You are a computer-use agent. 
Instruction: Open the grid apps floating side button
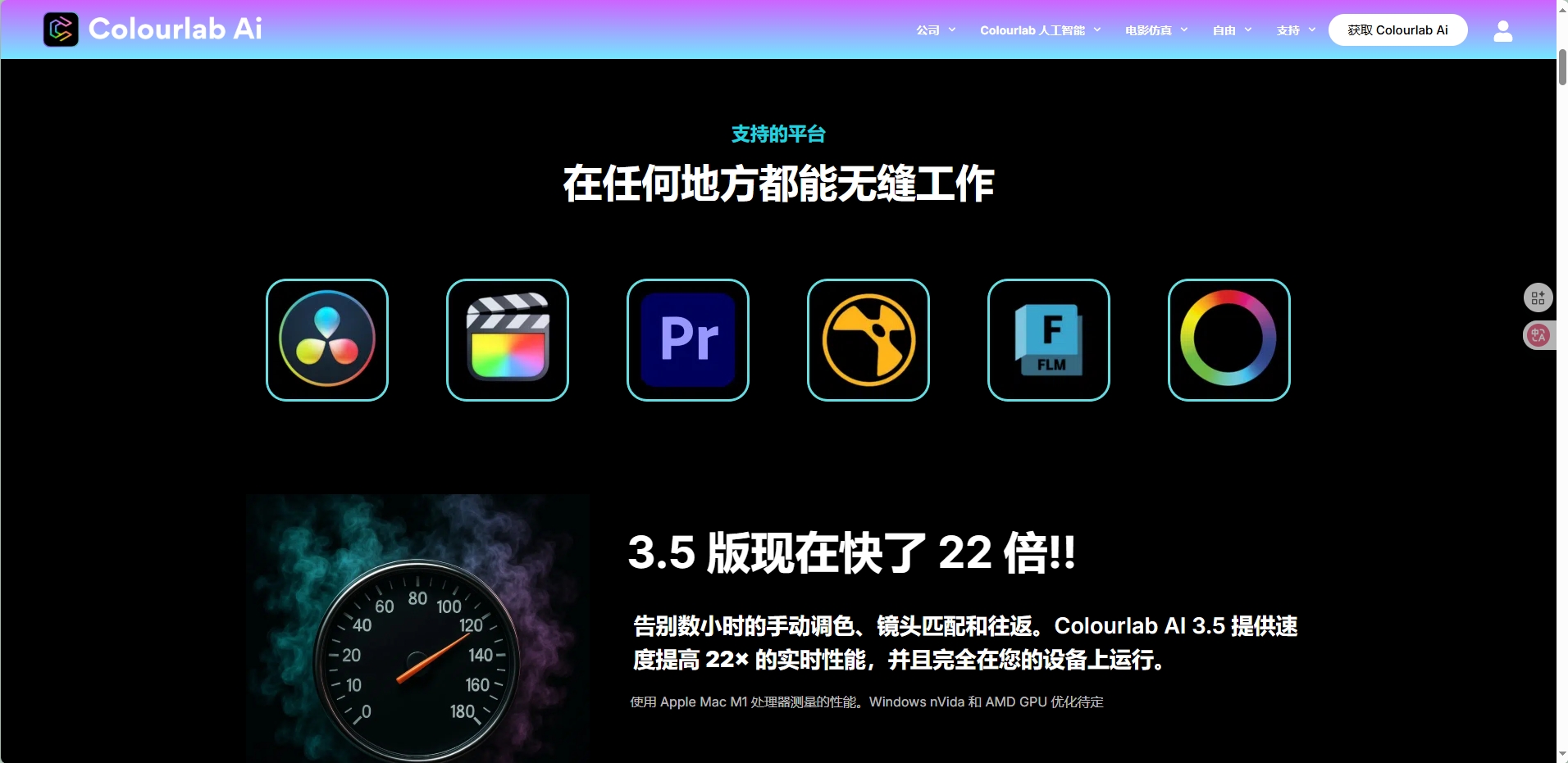click(x=1538, y=297)
